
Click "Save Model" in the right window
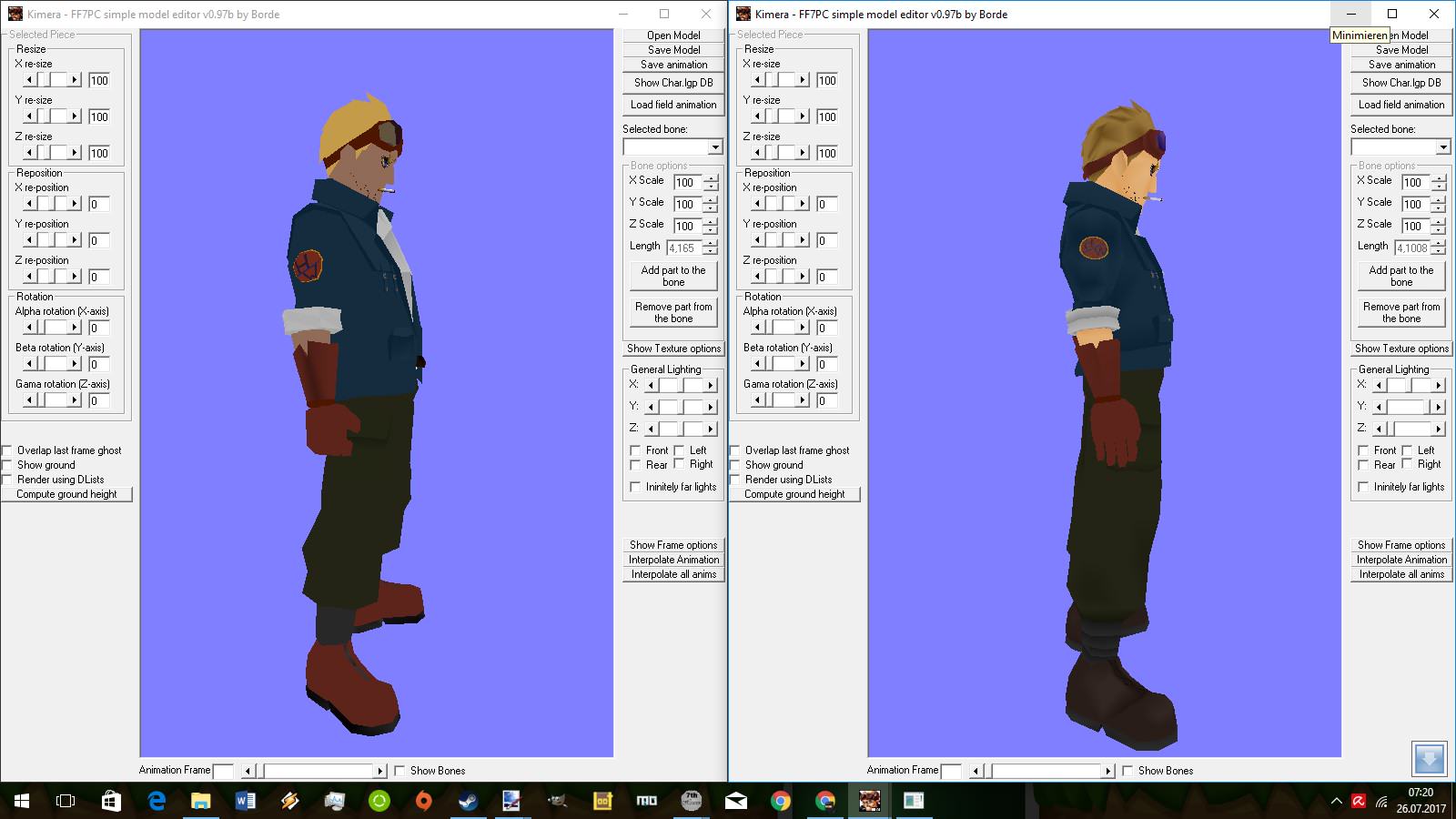[x=1401, y=50]
